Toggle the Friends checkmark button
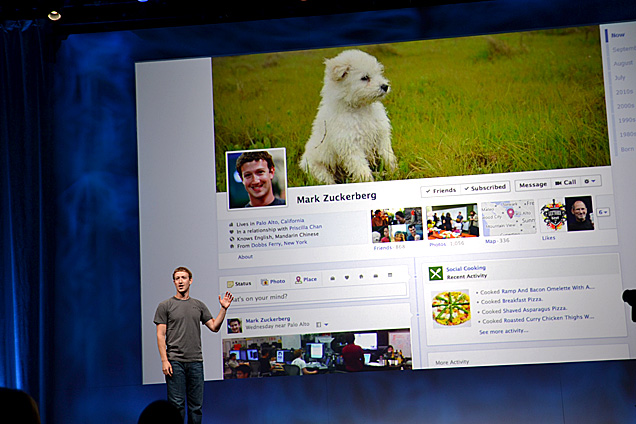 pyautogui.click(x=441, y=190)
